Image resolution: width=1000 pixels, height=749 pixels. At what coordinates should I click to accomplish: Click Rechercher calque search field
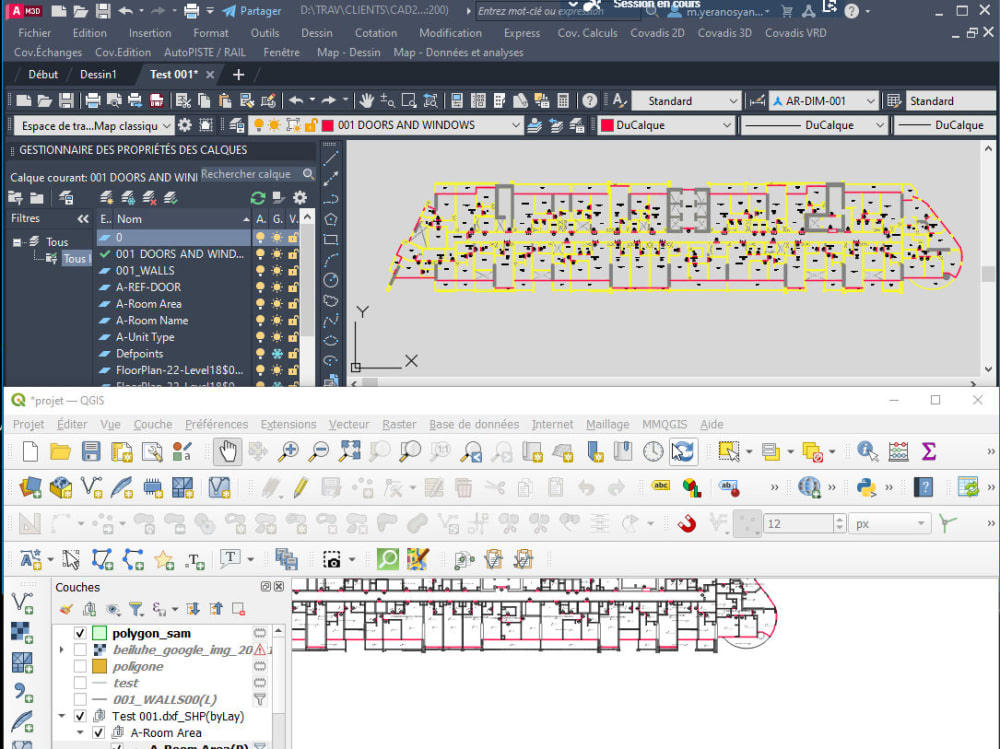click(251, 174)
